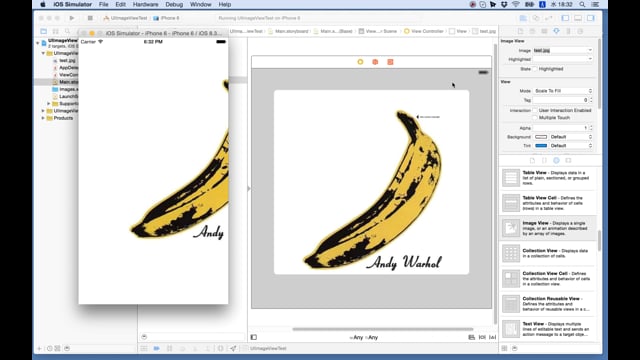Stop the running app in Xcode
The width and height of the screenshot is (640, 360).
point(90,18)
